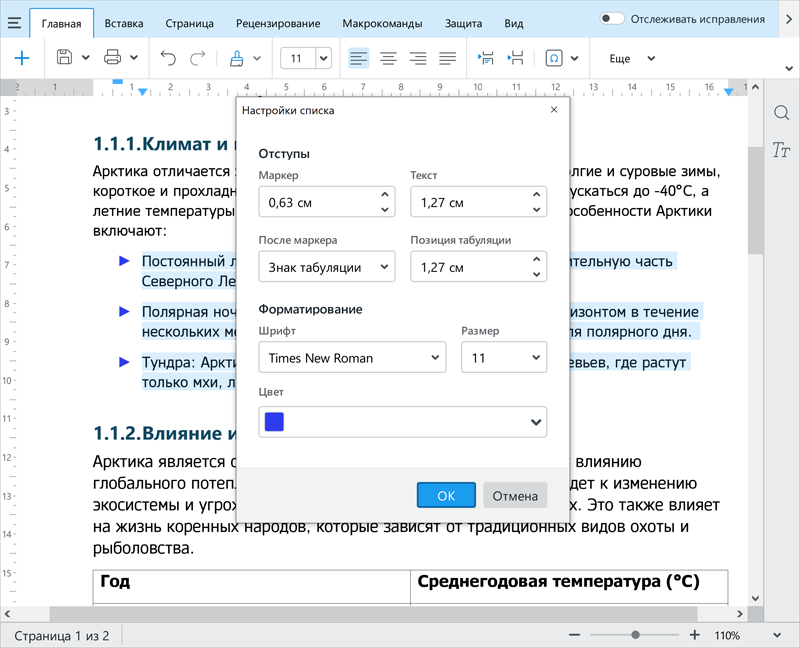Screen dimensions: 800x648
Task: Open the blue marker color picker
Action: point(403,422)
